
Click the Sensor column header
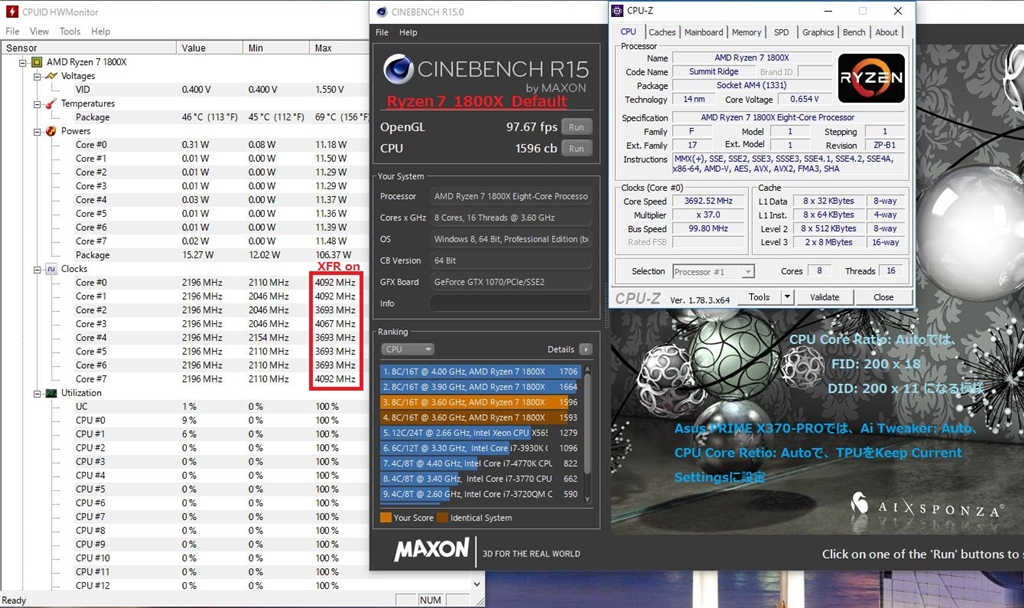[89, 48]
